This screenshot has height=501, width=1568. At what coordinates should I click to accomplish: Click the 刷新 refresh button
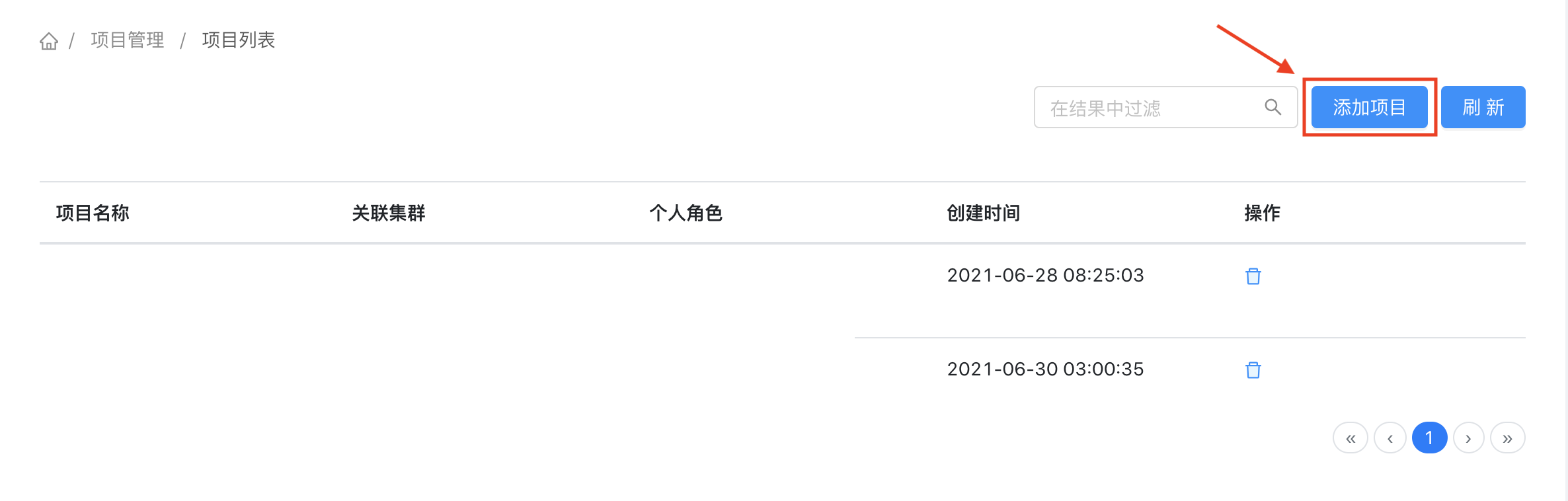click(1483, 107)
